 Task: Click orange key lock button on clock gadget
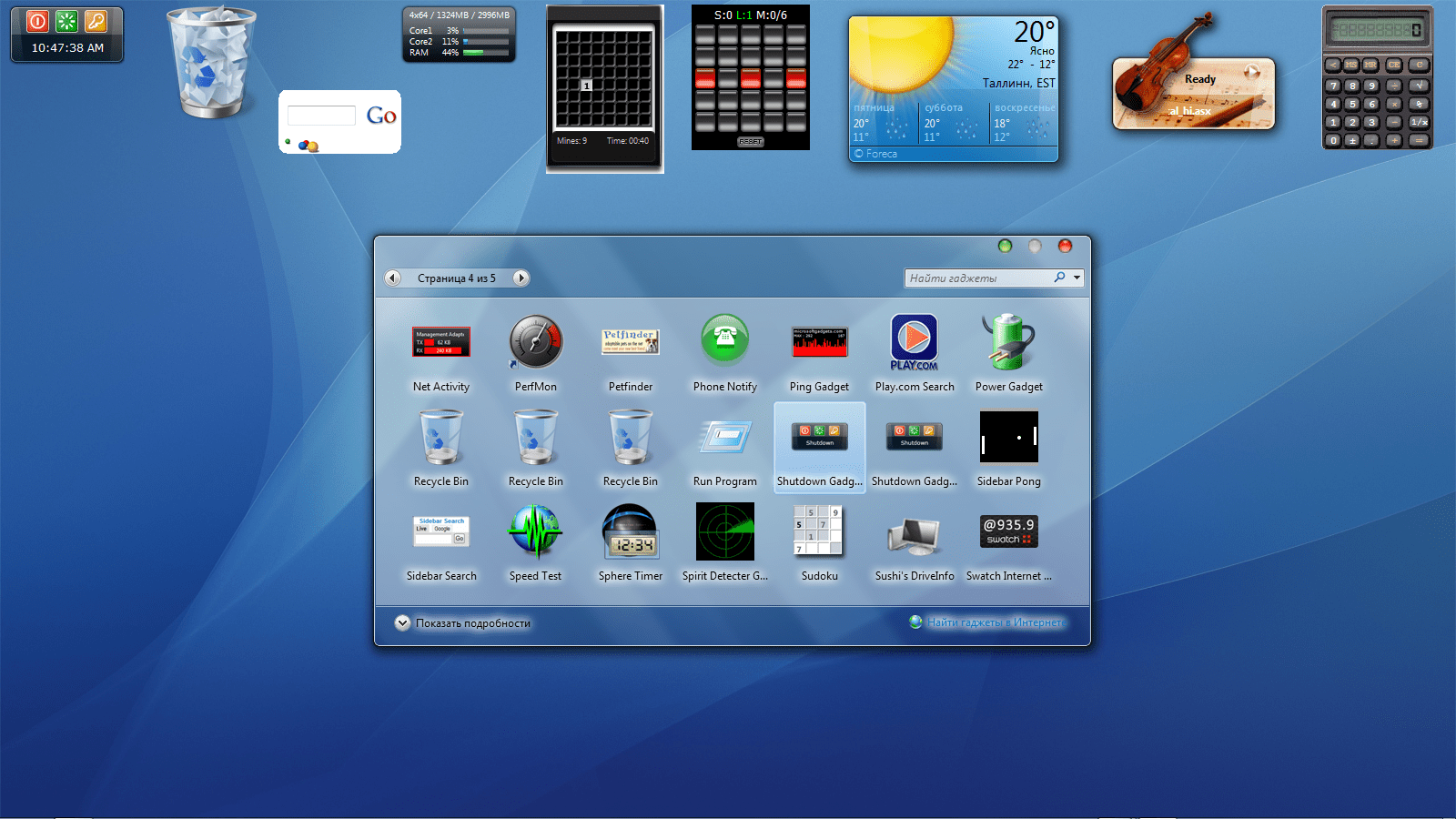(96, 21)
